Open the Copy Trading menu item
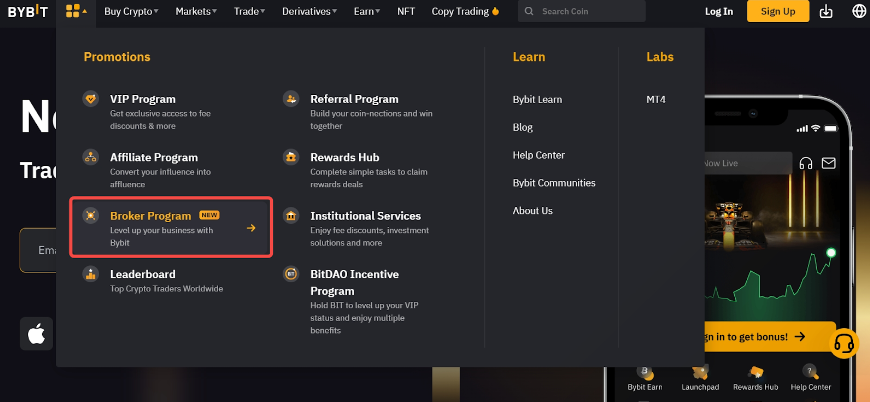This screenshot has width=870, height=402. 464,12
